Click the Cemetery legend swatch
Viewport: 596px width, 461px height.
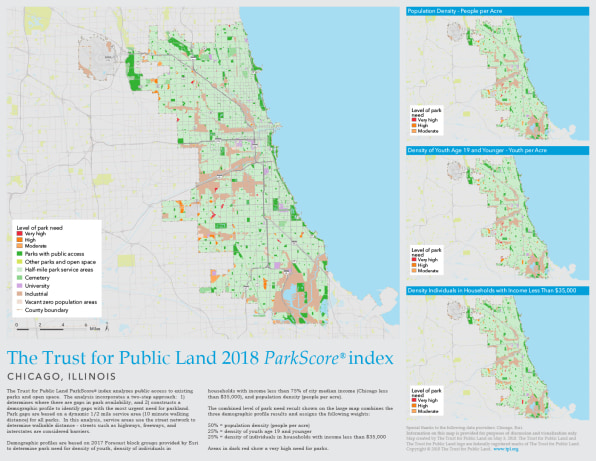(19, 278)
